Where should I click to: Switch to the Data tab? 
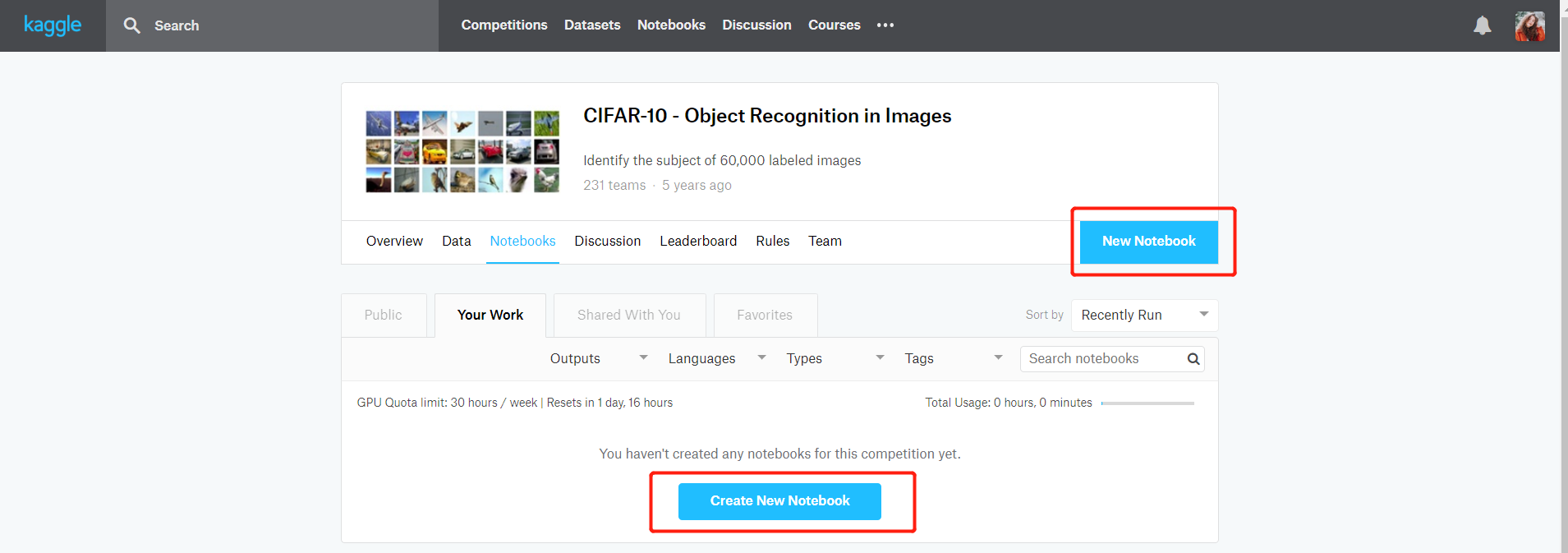coord(457,241)
